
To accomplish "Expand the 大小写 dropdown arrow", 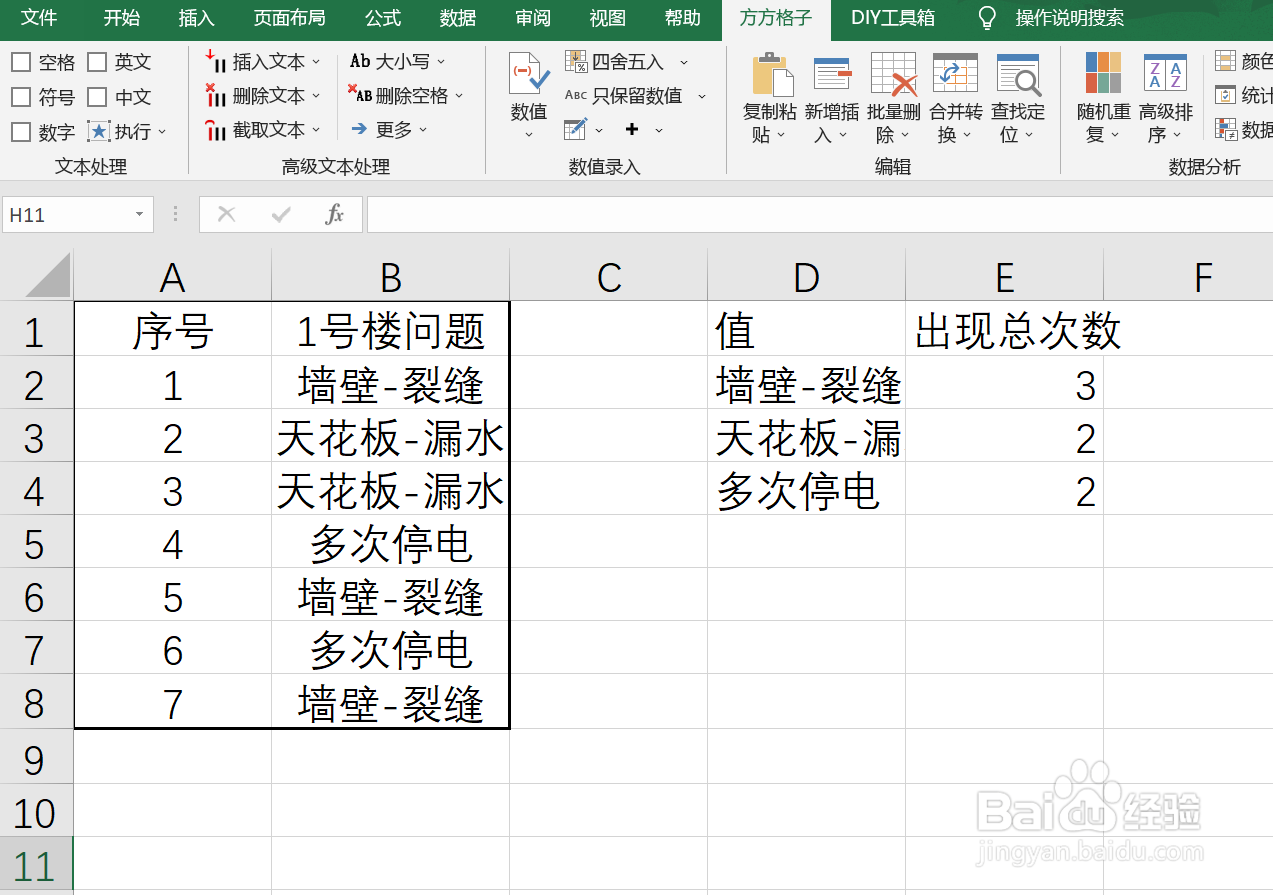I will point(441,62).
